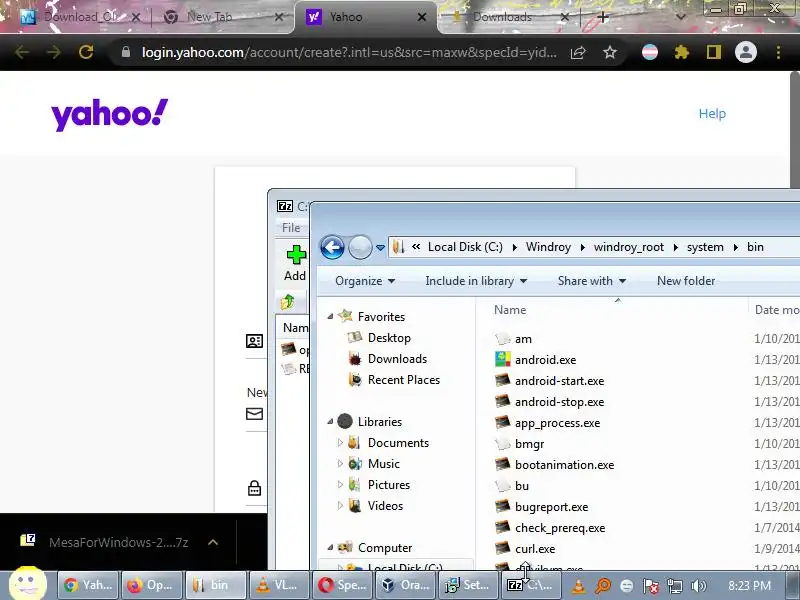800x600 pixels.
Task: Select the file bugreport.exe
Action: (x=551, y=507)
